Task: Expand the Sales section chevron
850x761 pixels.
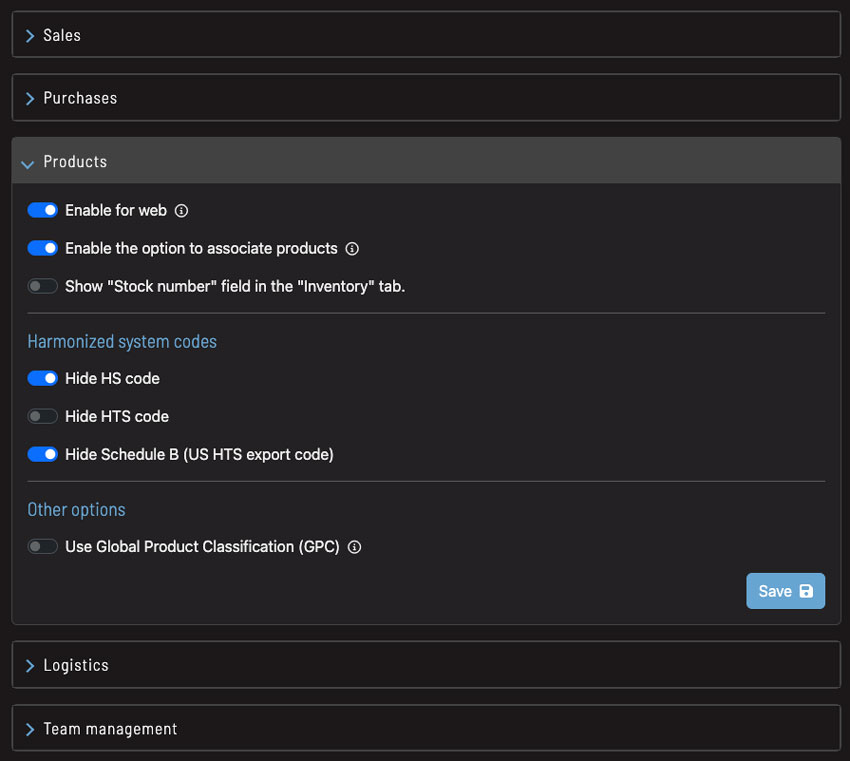Action: [x=30, y=36]
